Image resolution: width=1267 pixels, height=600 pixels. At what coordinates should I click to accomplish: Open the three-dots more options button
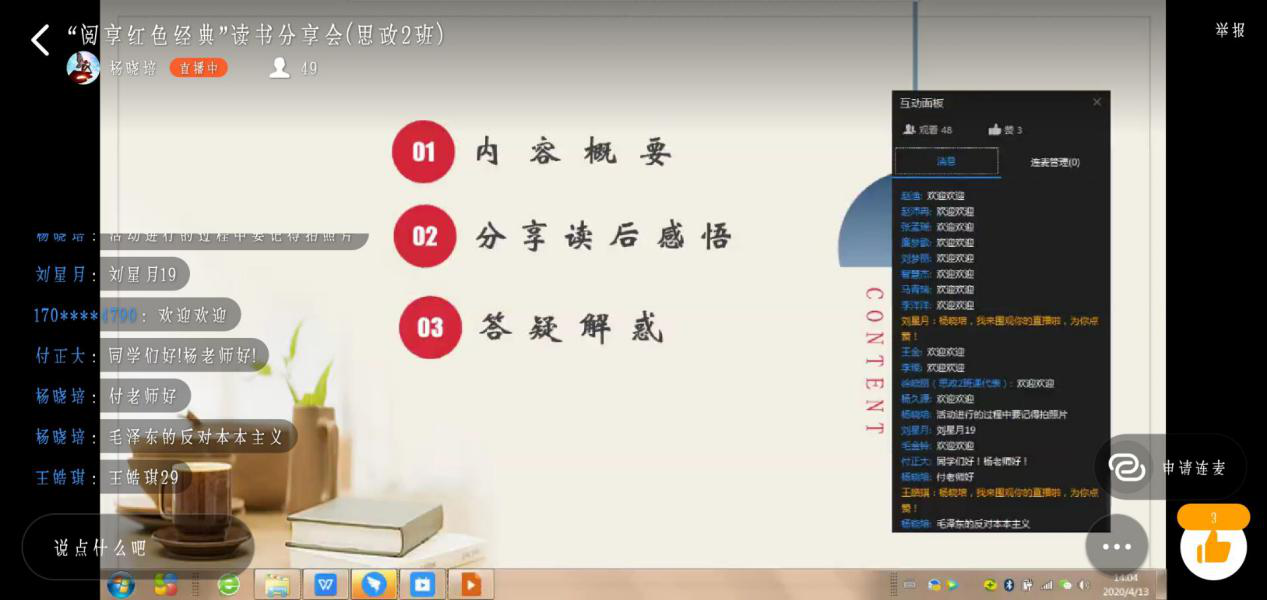(1116, 546)
